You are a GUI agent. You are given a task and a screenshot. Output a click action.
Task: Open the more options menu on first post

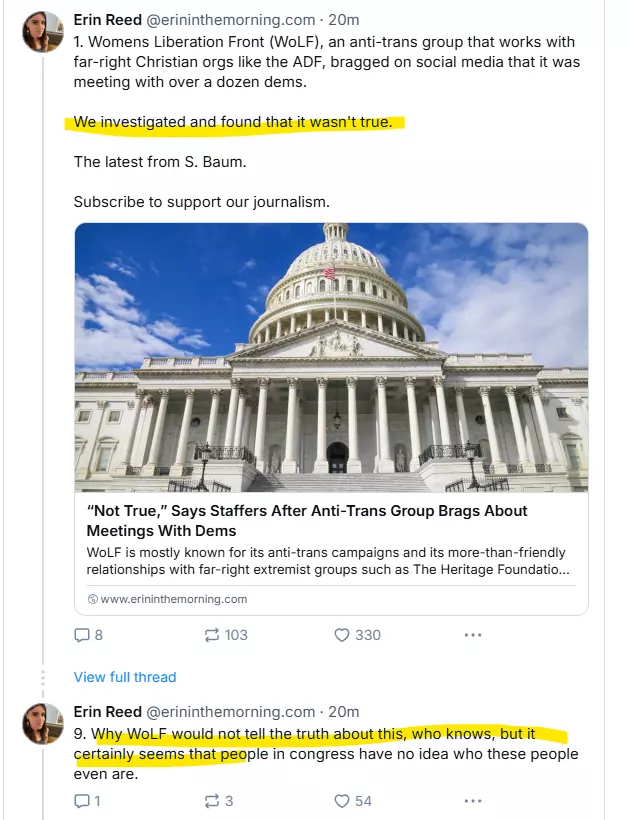pos(473,635)
